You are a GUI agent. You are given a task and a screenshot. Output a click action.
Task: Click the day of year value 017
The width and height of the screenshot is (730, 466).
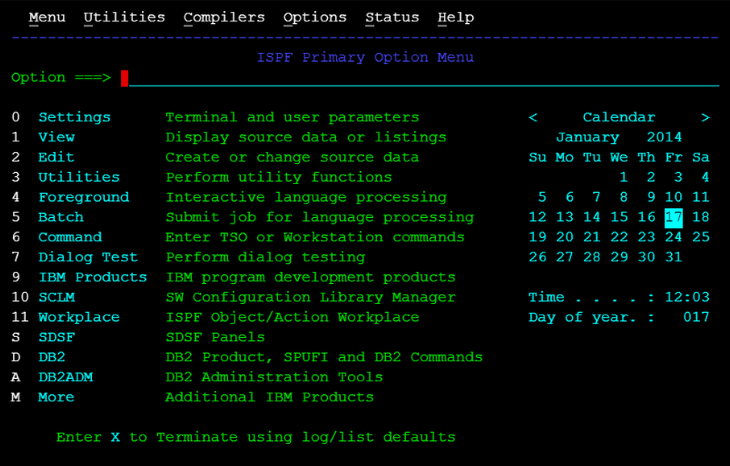click(696, 317)
